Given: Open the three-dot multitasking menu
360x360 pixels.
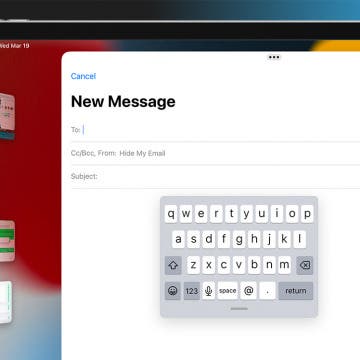Looking at the screenshot, I should 274,57.
